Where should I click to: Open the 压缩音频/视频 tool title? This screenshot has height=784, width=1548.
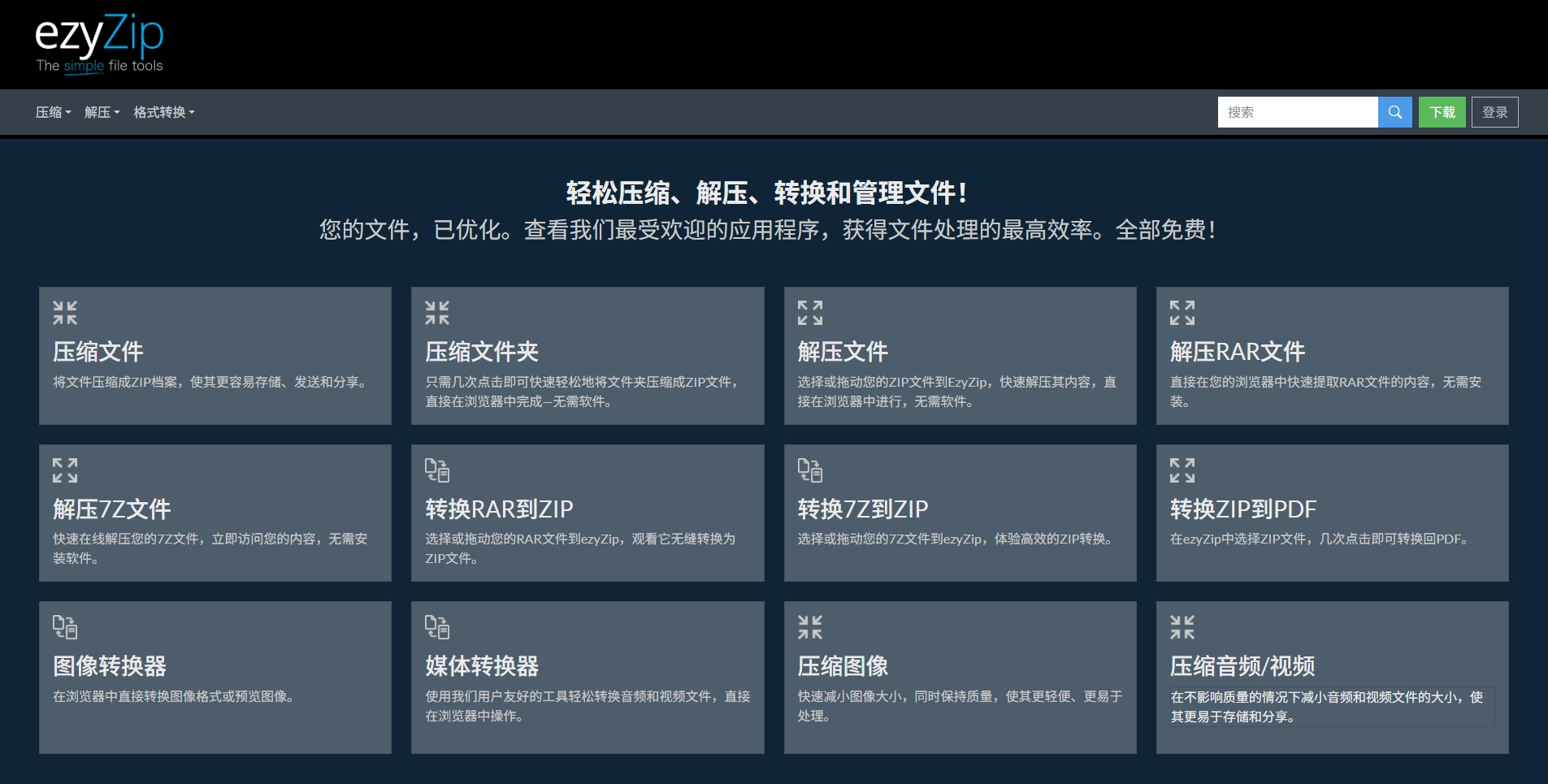[1242, 666]
